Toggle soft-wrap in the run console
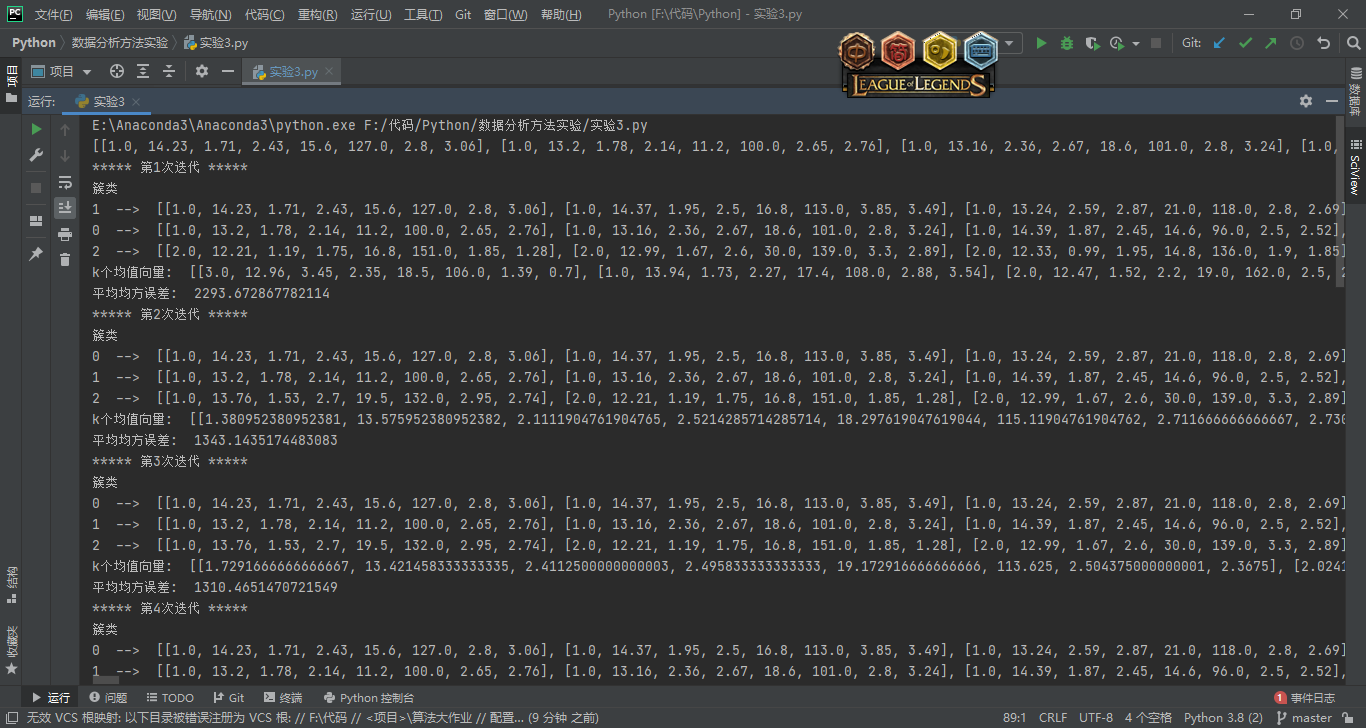The height and width of the screenshot is (728, 1366). click(65, 182)
